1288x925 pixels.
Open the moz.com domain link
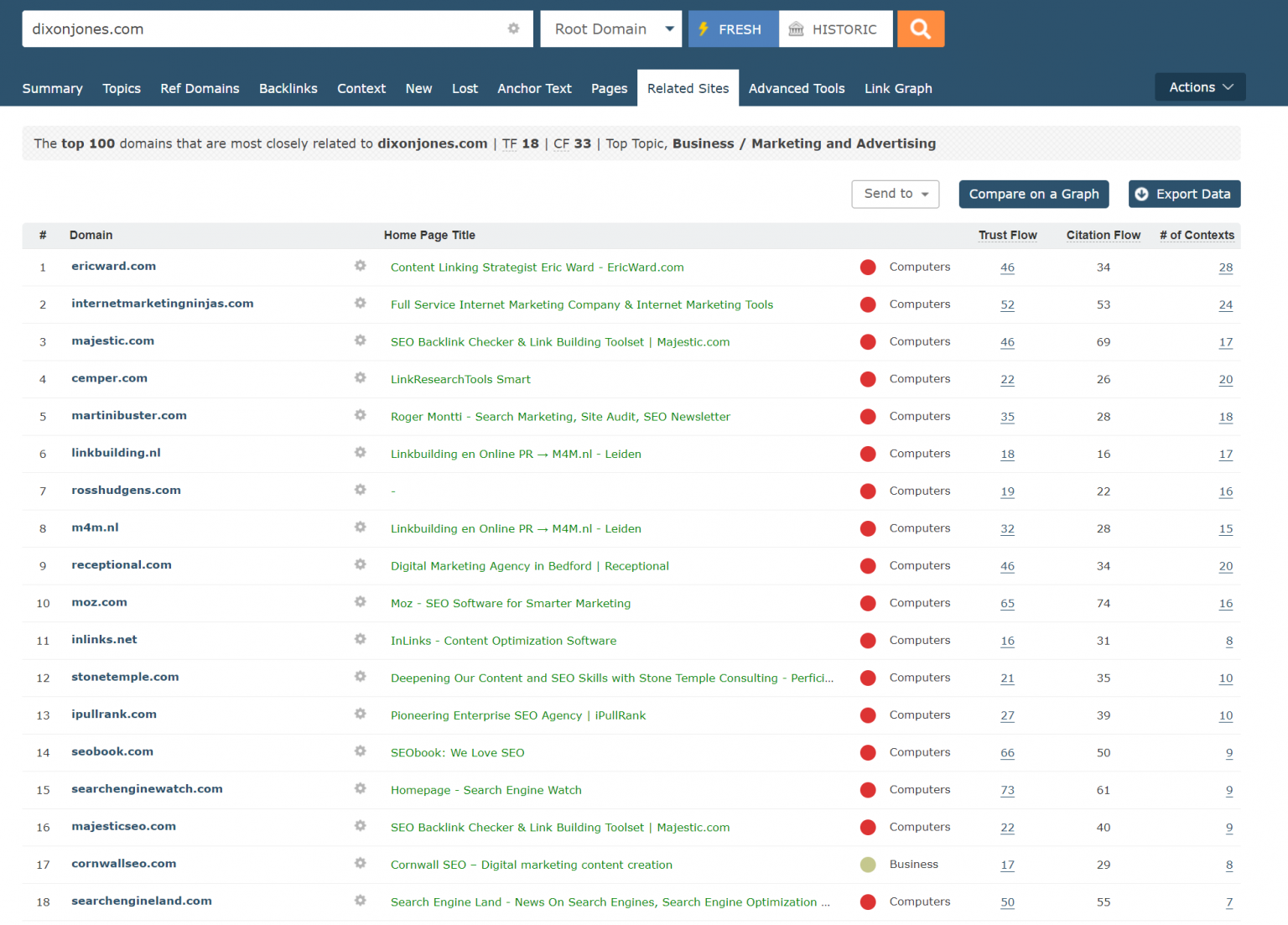click(99, 602)
